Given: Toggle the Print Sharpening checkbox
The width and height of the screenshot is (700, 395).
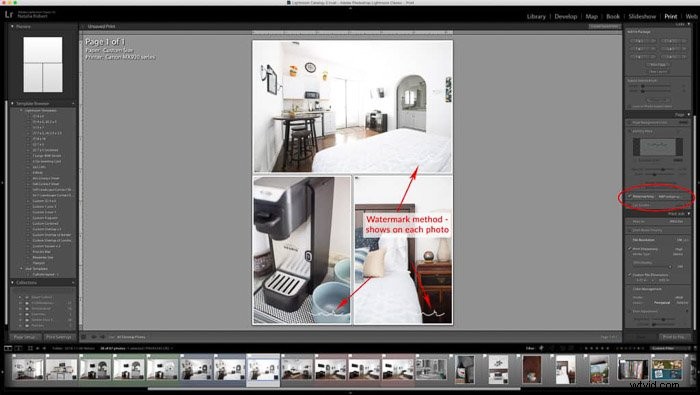Looking at the screenshot, I should (630, 249).
